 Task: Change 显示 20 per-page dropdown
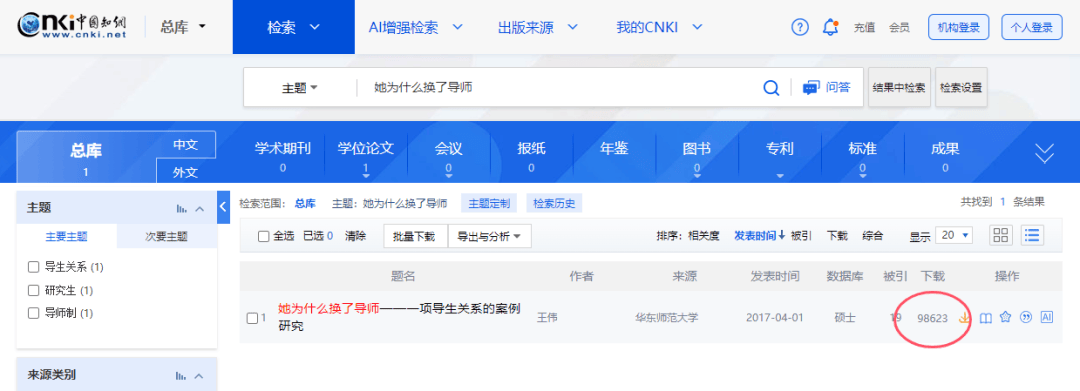coord(955,235)
